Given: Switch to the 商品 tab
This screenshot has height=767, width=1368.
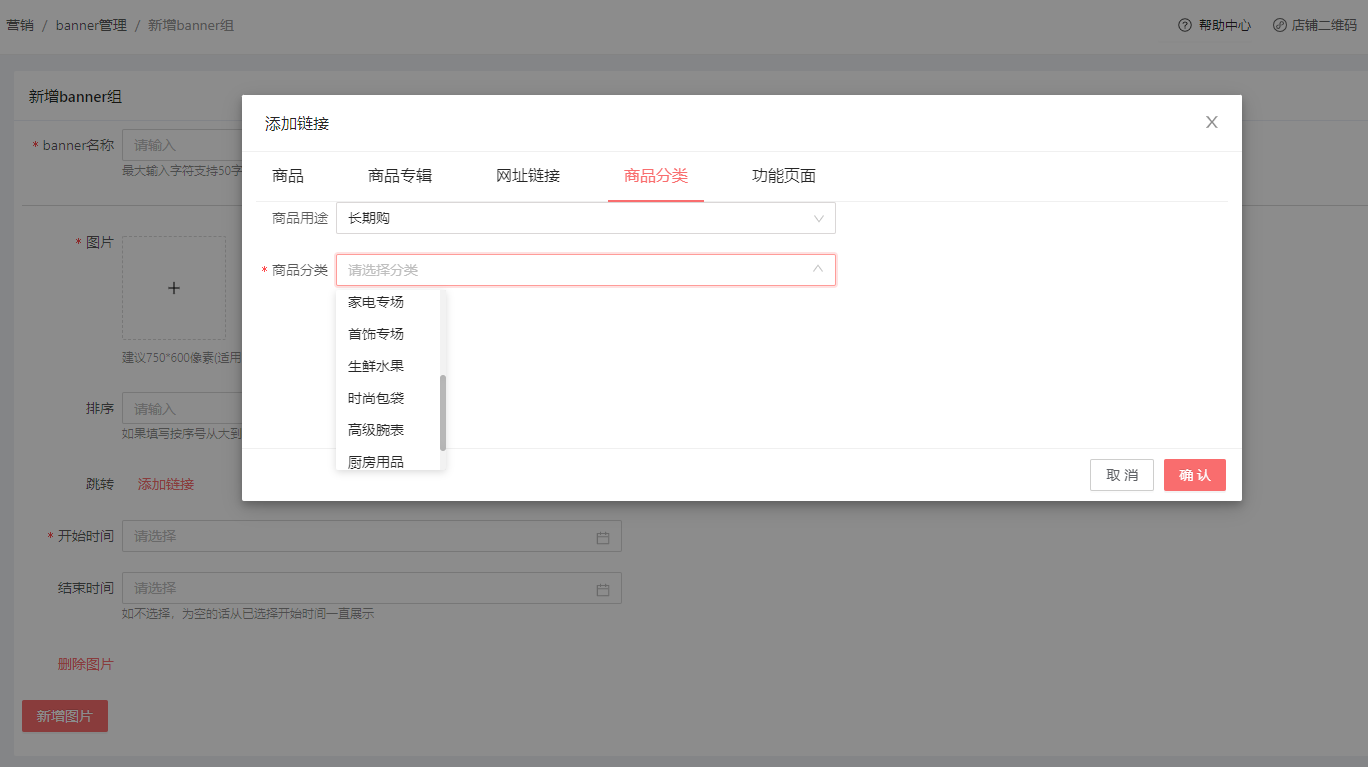Looking at the screenshot, I should (x=288, y=176).
